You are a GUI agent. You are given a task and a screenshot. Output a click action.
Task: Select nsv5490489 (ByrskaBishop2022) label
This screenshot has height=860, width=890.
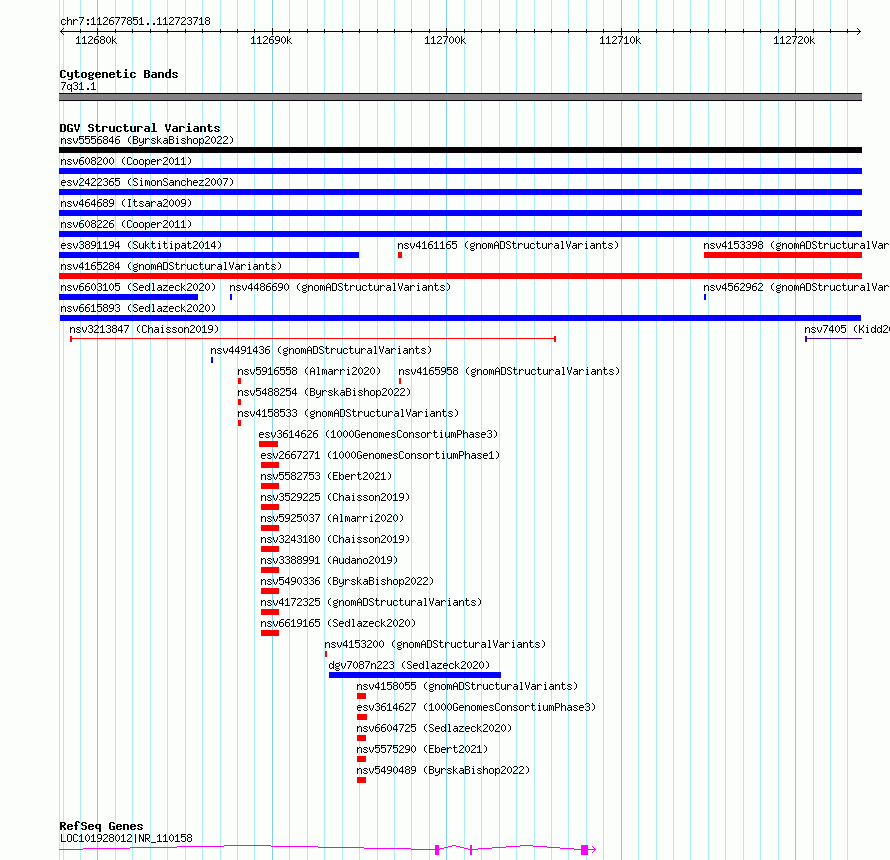point(443,770)
